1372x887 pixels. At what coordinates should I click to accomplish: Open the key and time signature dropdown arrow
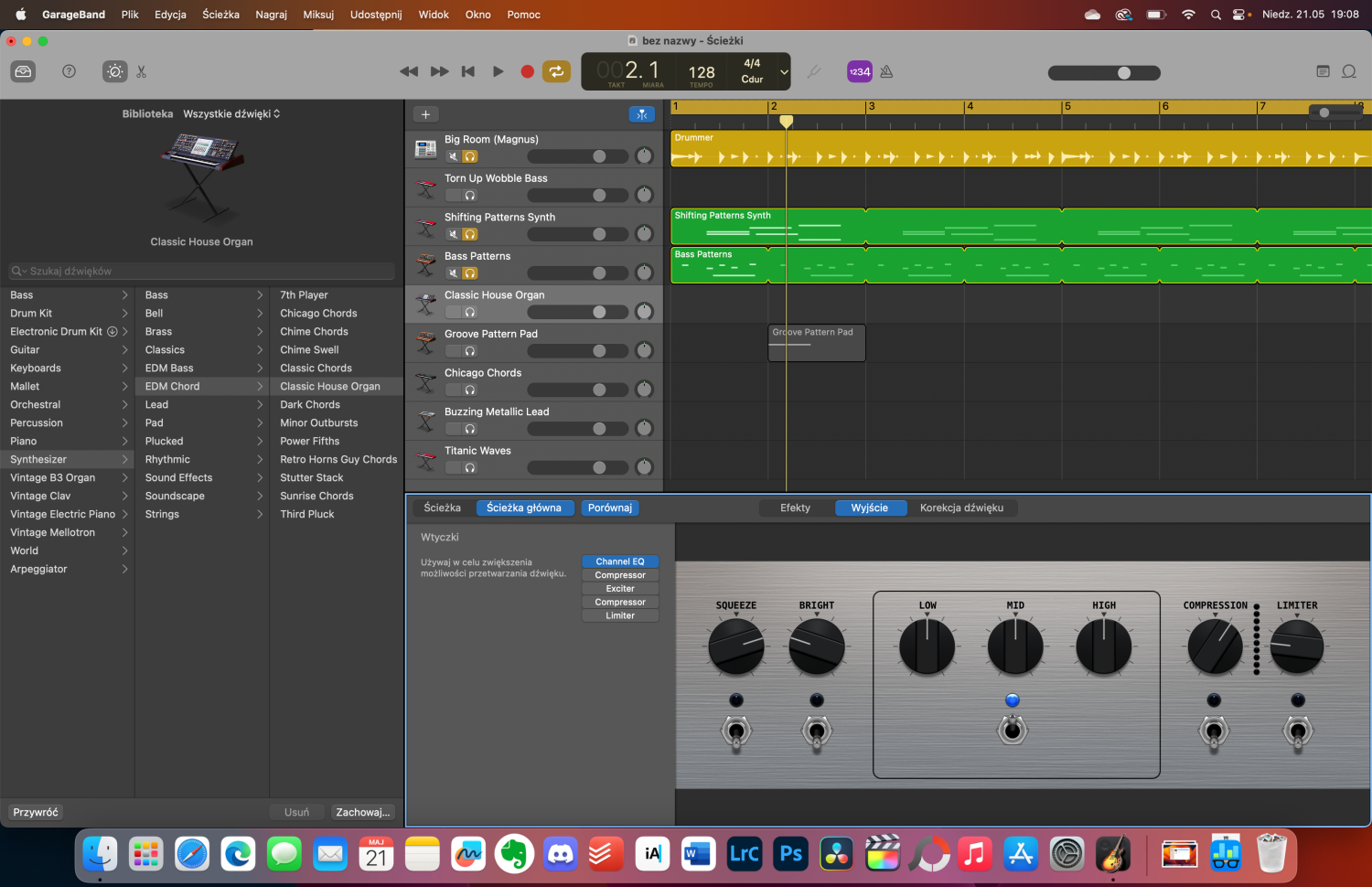pyautogui.click(x=784, y=71)
